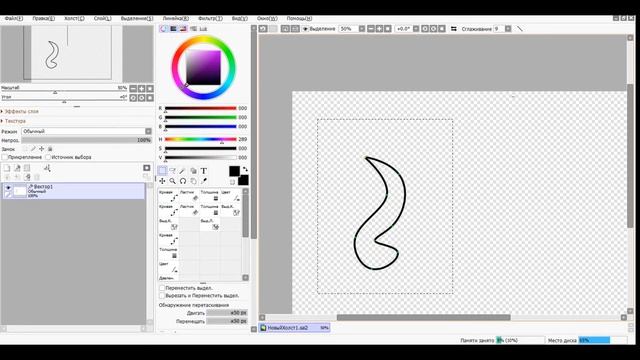Select the Shape tool icon

click(x=193, y=171)
